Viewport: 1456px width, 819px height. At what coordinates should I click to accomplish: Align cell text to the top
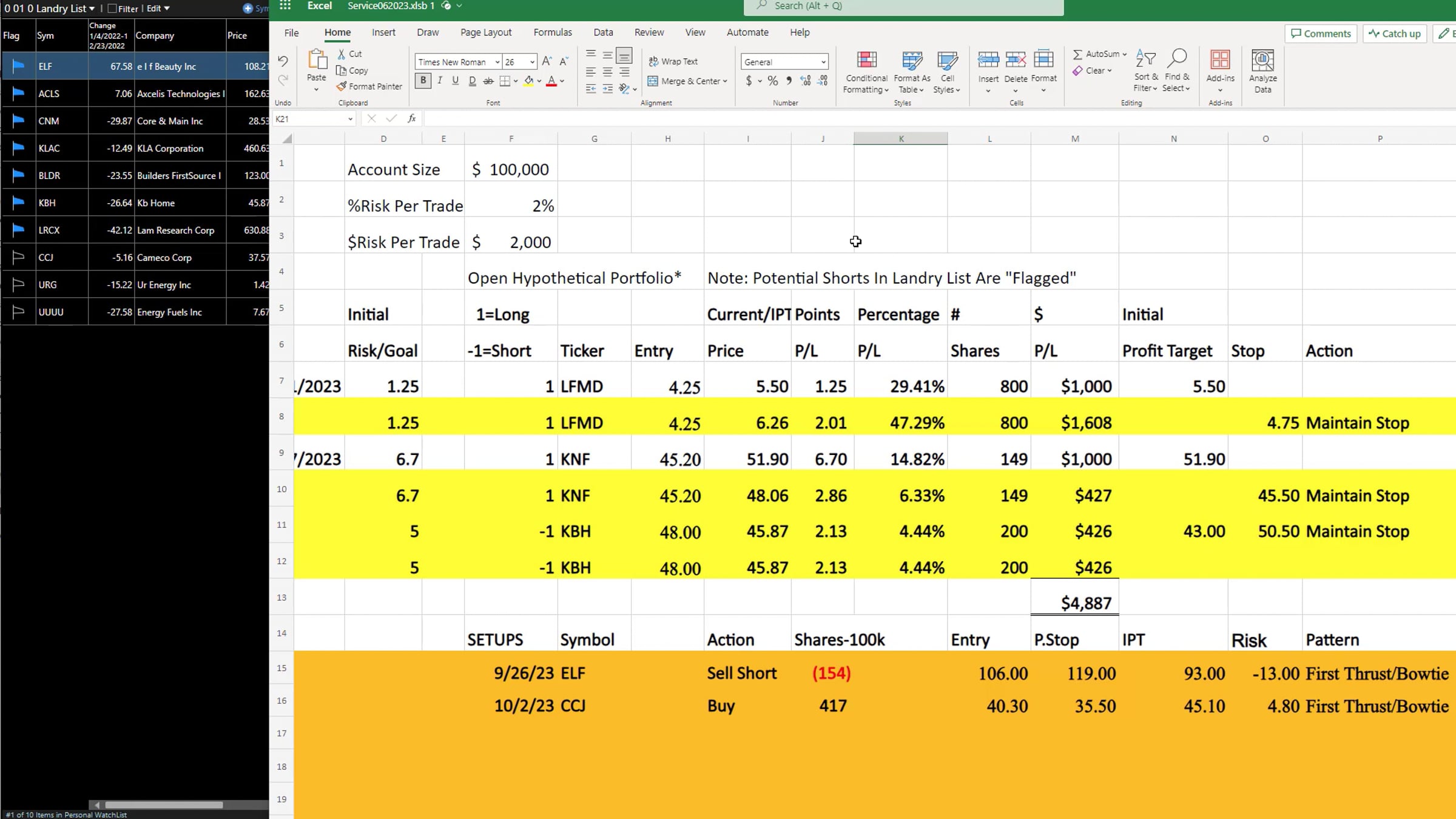tap(590, 55)
